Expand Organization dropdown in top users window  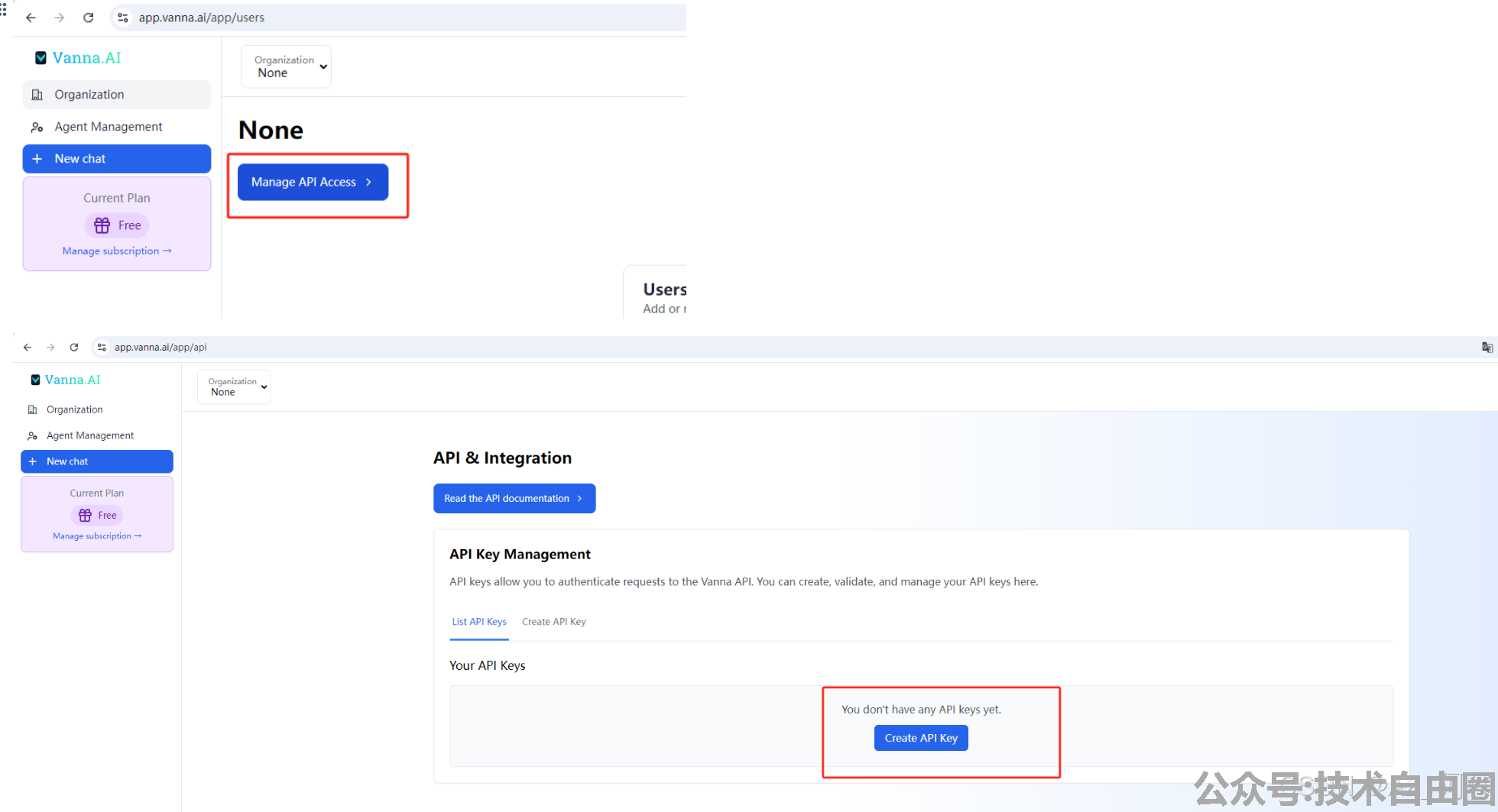[287, 66]
